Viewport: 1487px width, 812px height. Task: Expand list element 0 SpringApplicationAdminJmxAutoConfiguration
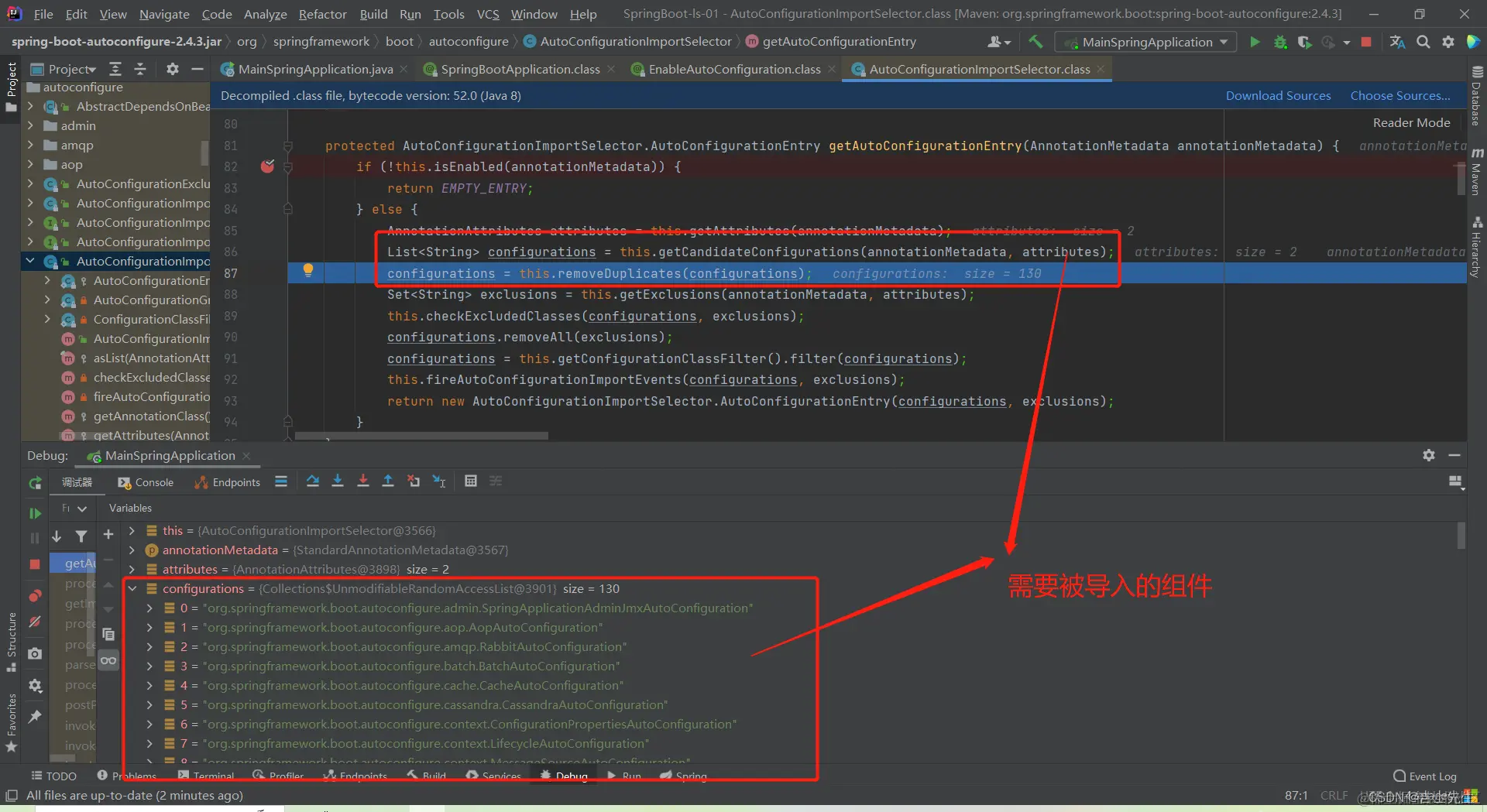[149, 608]
